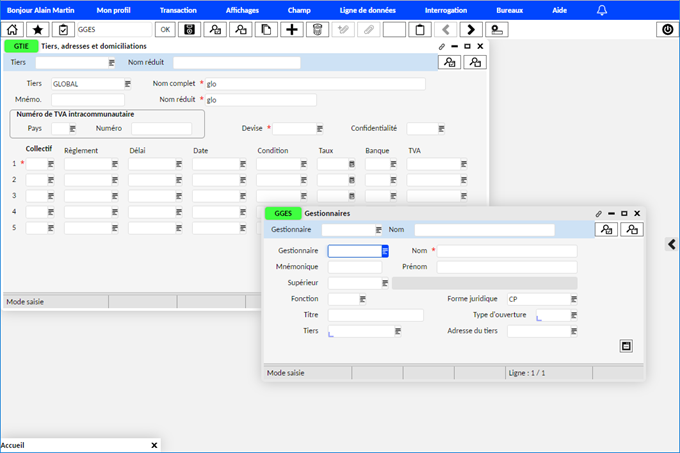Image resolution: width=680 pixels, height=453 pixels.
Task: Click pin icon of Gestionnaires window
Action: pyautogui.click(x=599, y=214)
